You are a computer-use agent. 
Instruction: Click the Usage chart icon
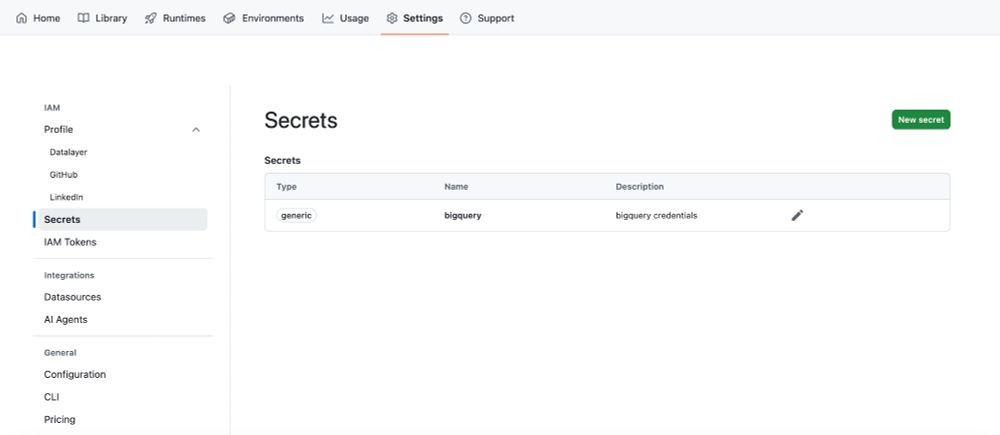[x=328, y=18]
